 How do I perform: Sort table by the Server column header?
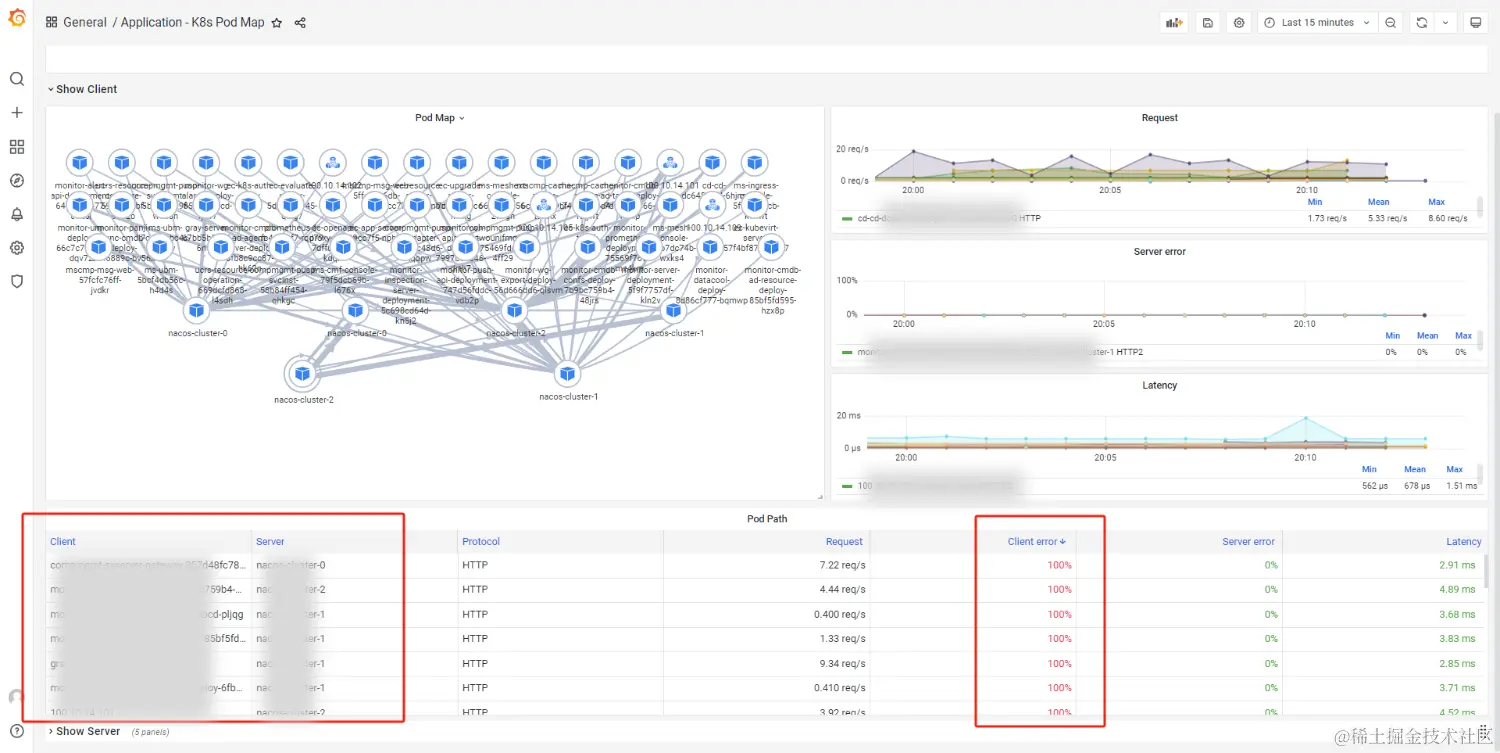tap(270, 541)
